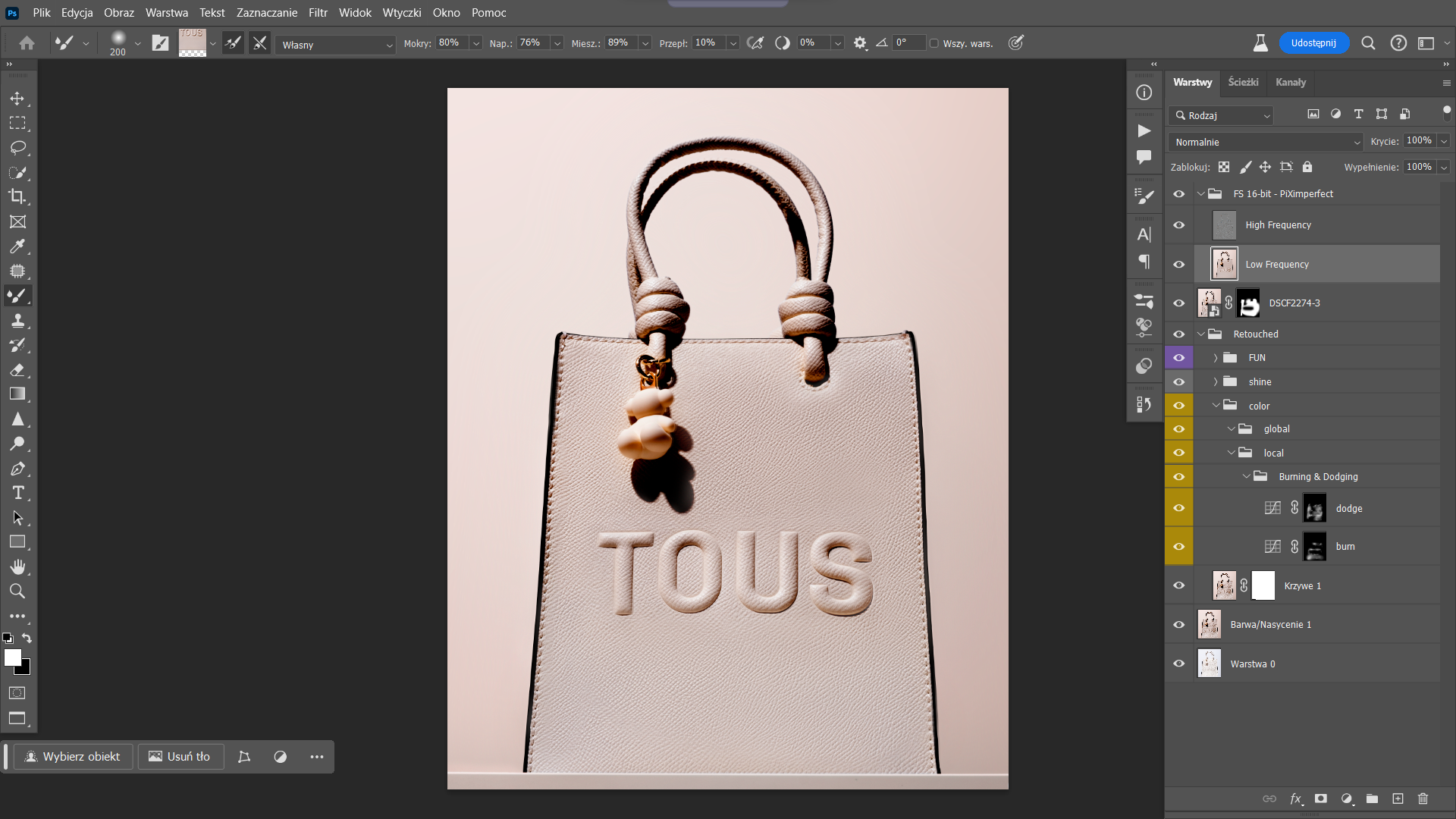Select the Crop tool

click(x=17, y=197)
